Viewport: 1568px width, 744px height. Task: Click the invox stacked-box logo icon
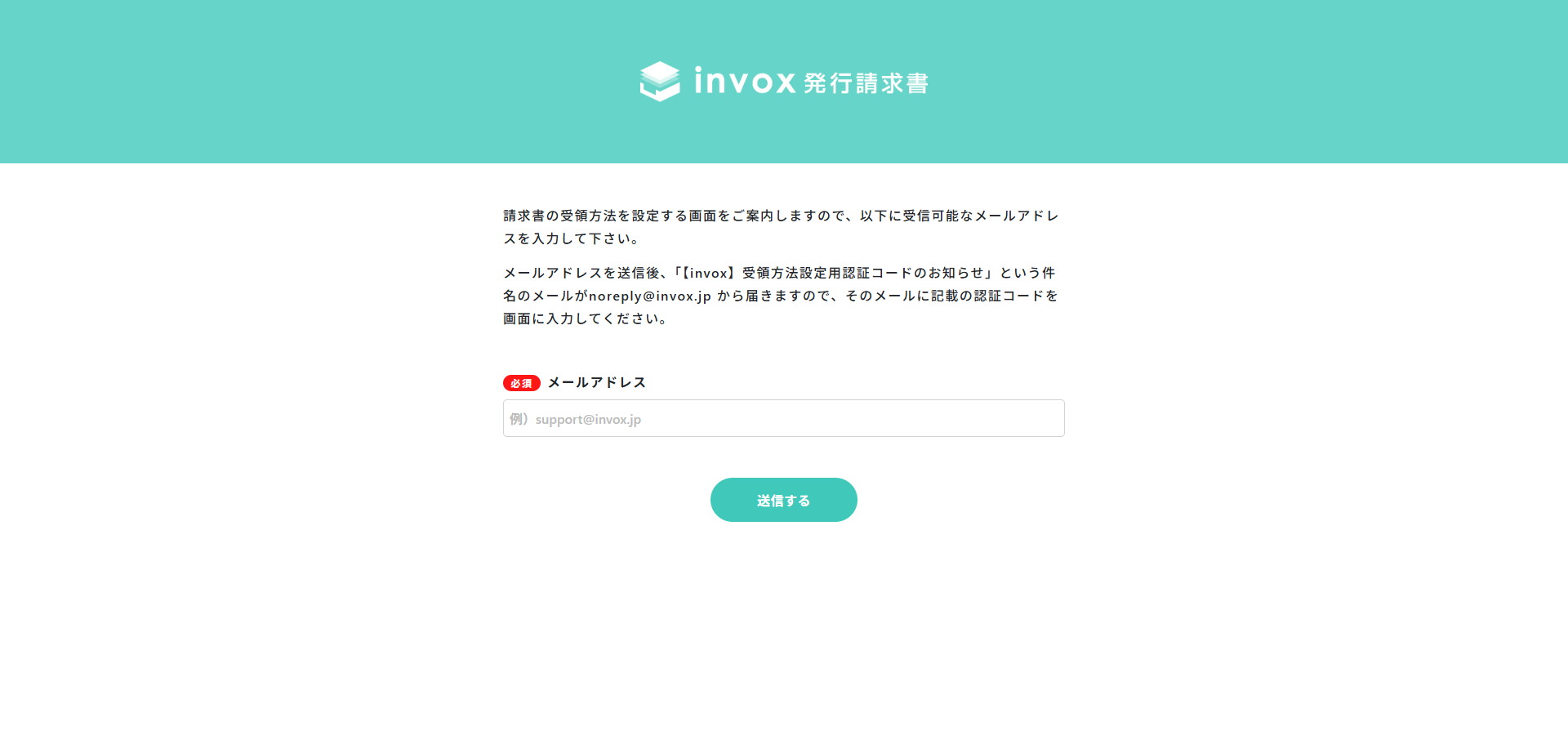tap(660, 82)
